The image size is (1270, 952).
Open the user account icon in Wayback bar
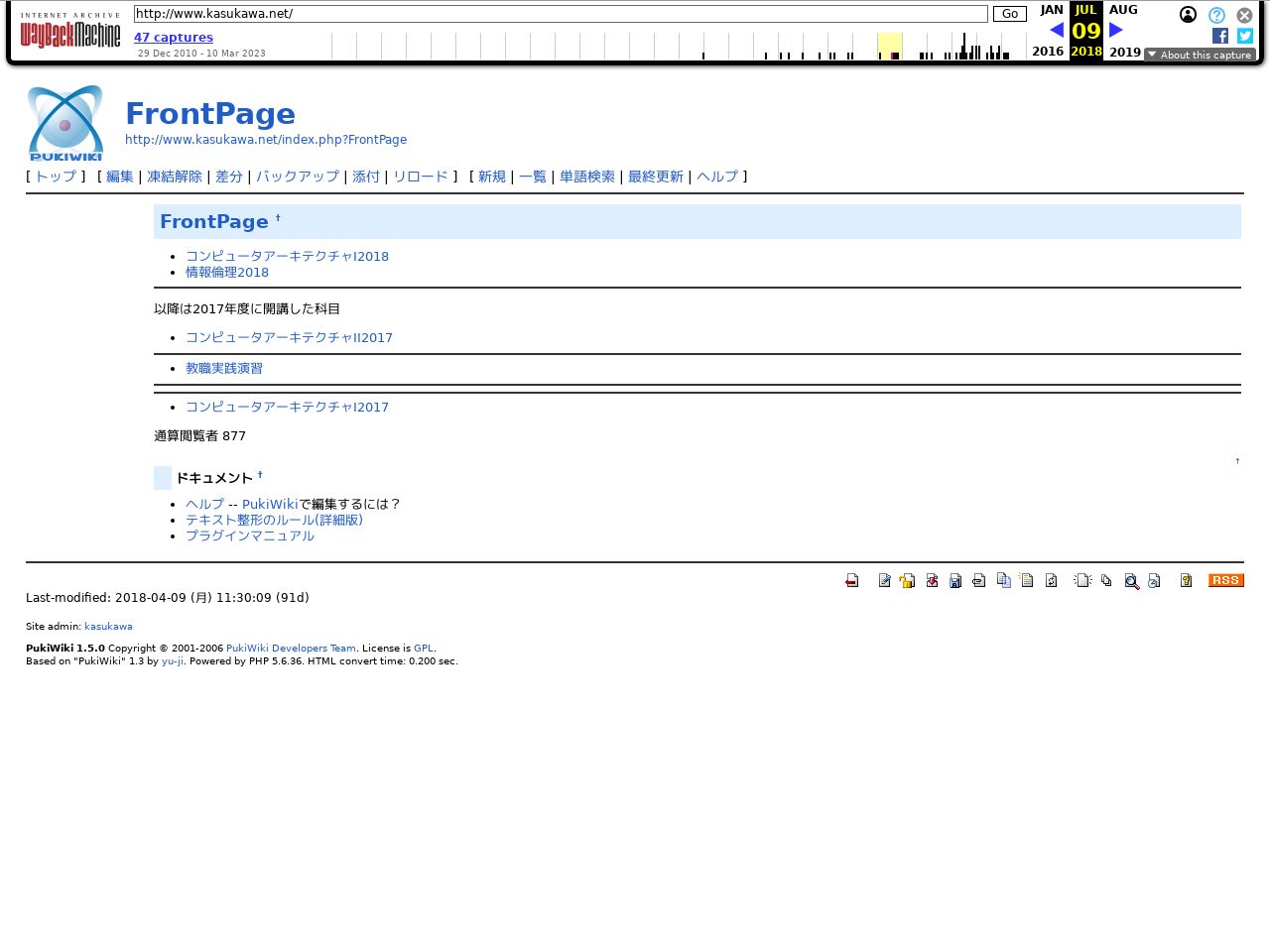tap(1188, 15)
